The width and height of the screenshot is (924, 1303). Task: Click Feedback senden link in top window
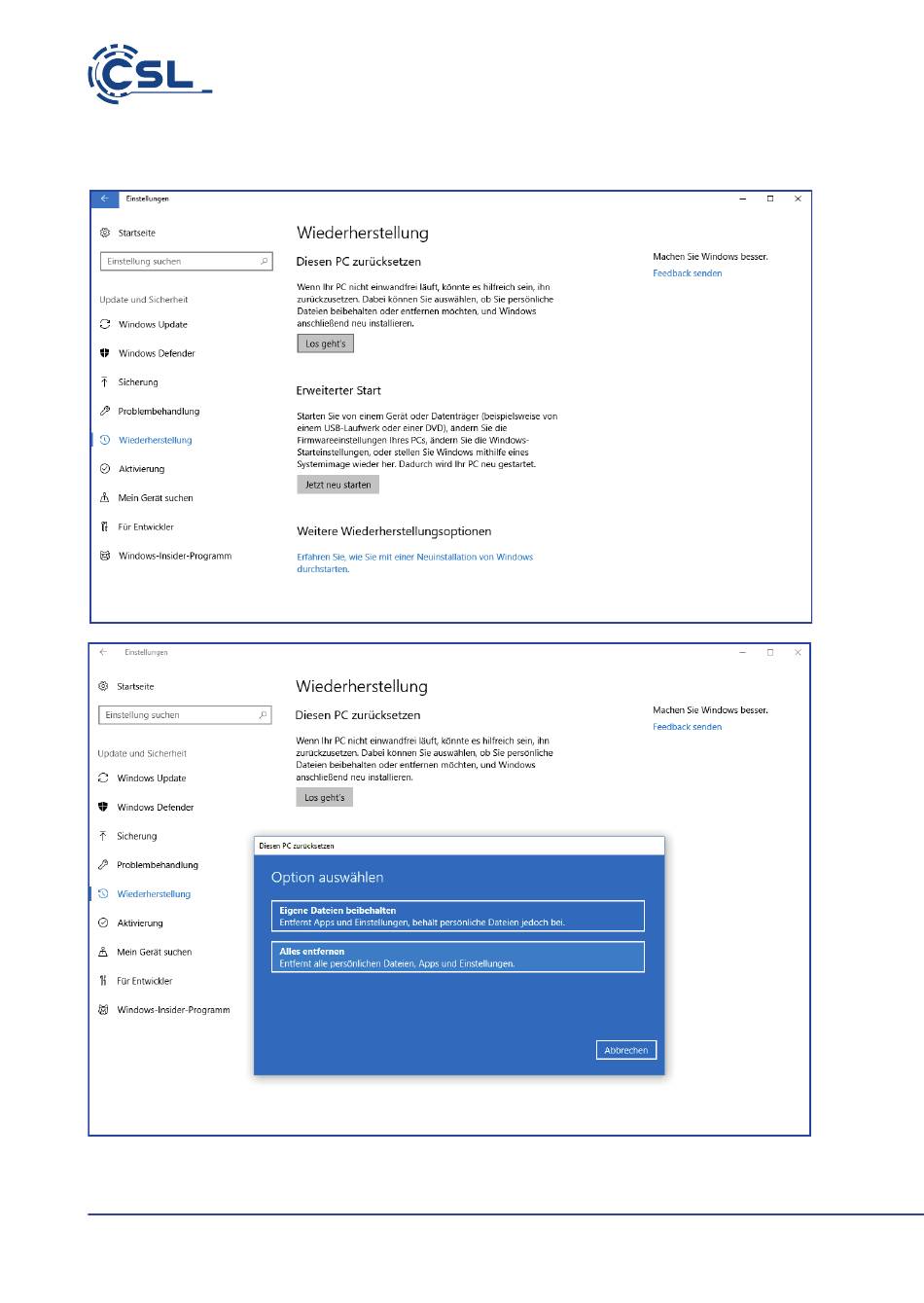click(688, 273)
